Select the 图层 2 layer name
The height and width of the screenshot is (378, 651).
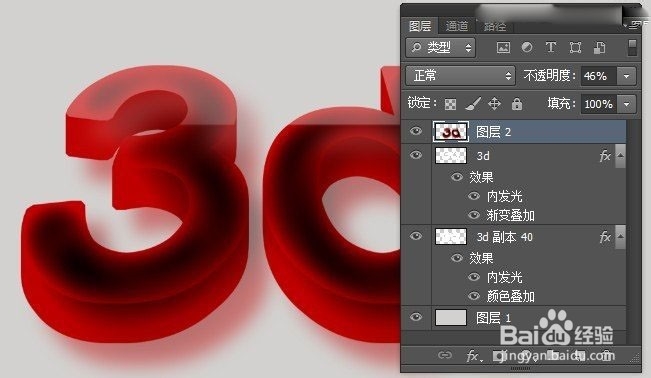[x=493, y=132]
